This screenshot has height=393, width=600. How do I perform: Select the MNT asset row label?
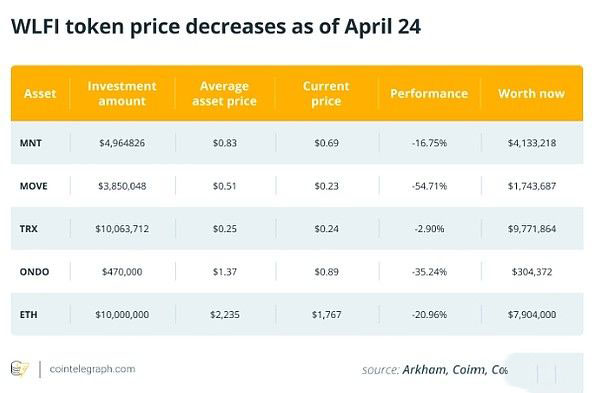click(x=31, y=143)
